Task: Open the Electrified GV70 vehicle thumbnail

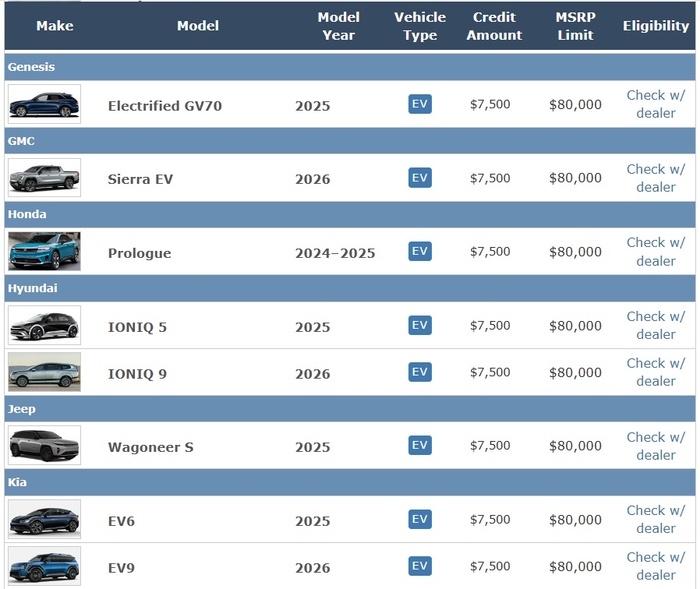Action: [x=44, y=104]
